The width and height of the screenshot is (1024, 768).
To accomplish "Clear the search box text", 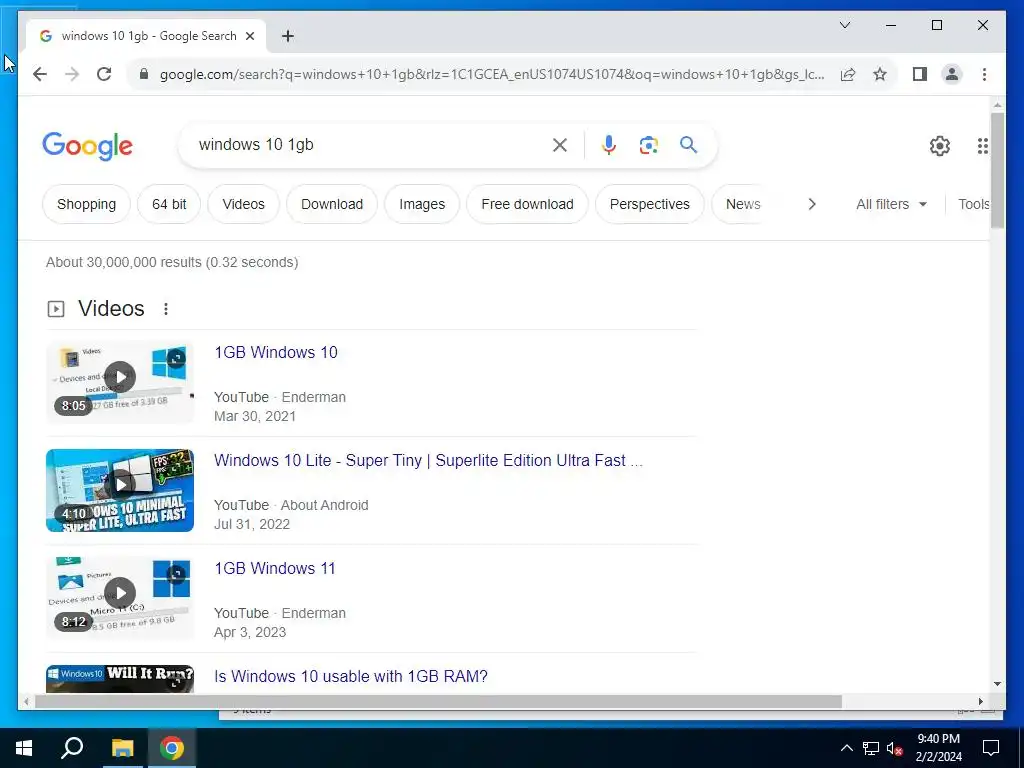I will click(x=560, y=145).
